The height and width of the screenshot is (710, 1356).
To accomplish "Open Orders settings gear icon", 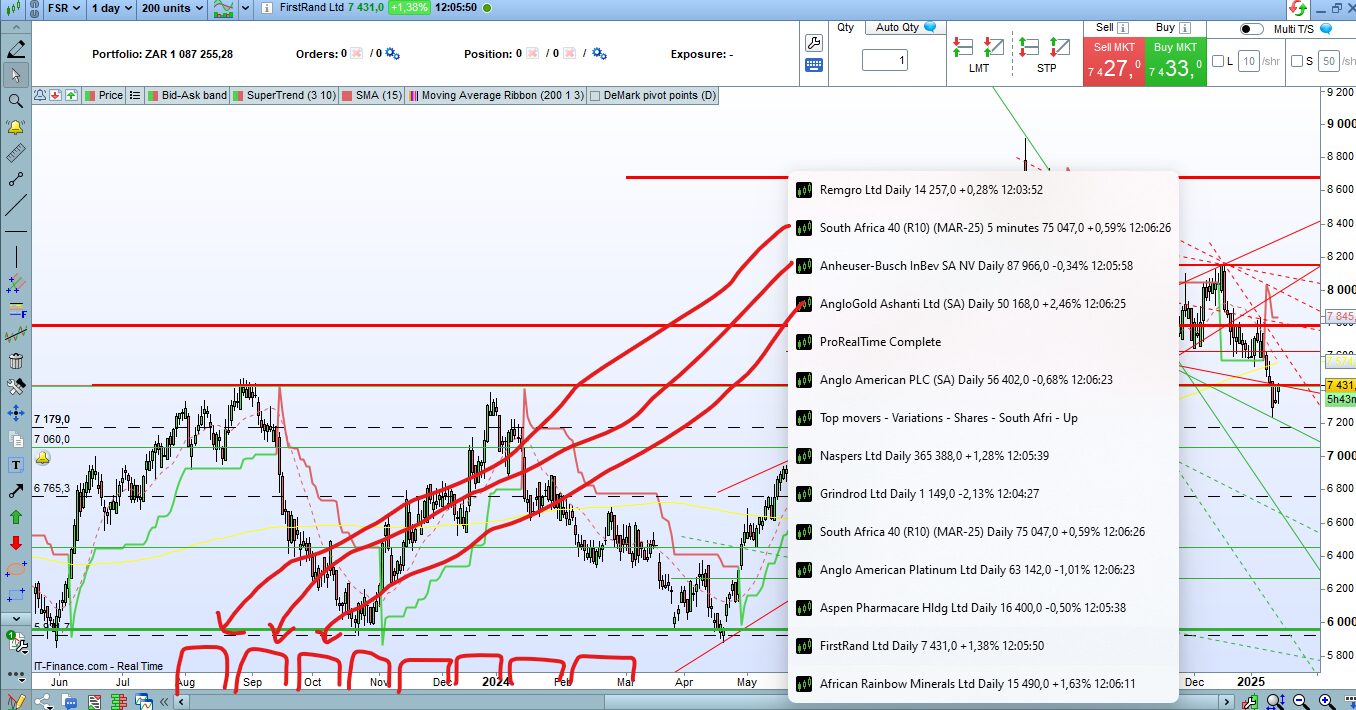I will pyautogui.click(x=392, y=54).
